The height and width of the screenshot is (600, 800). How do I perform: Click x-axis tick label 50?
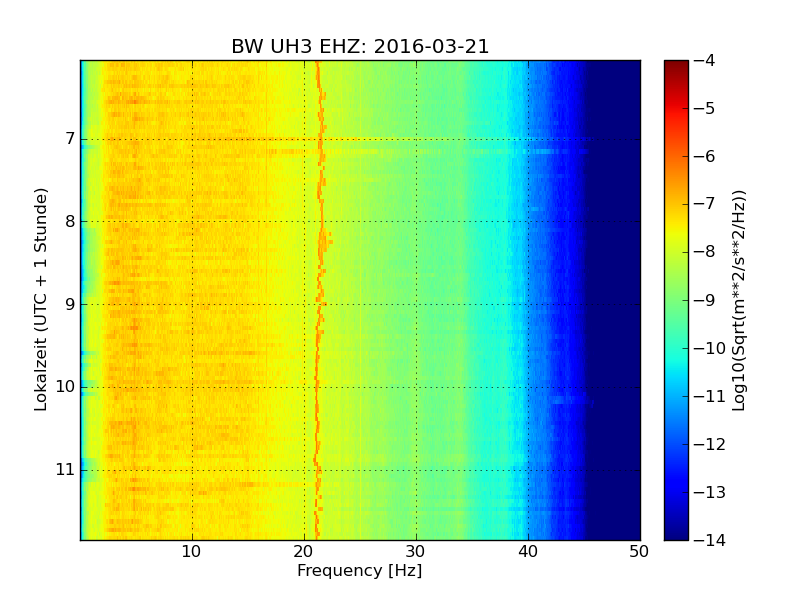(x=639, y=552)
